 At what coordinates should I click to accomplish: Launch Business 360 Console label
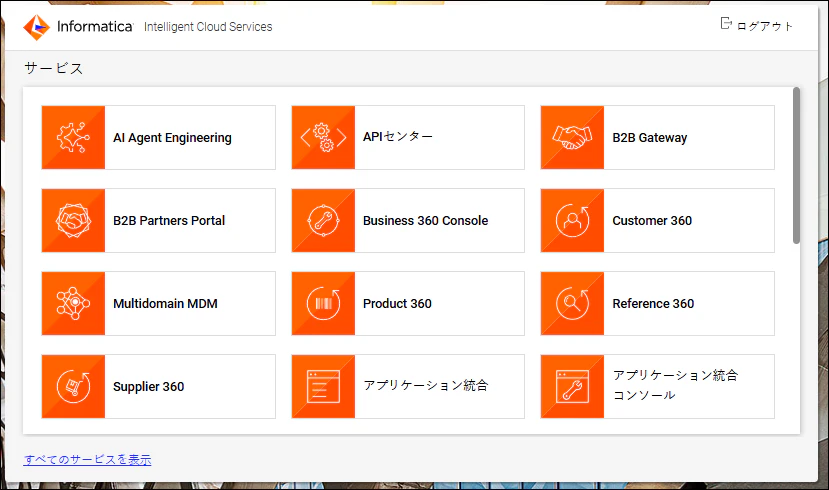(x=425, y=220)
